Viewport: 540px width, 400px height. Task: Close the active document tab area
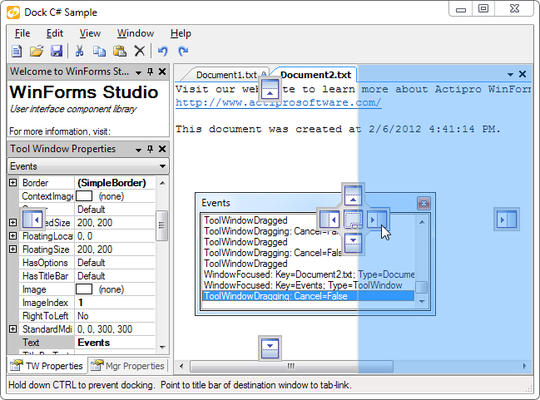(522, 74)
